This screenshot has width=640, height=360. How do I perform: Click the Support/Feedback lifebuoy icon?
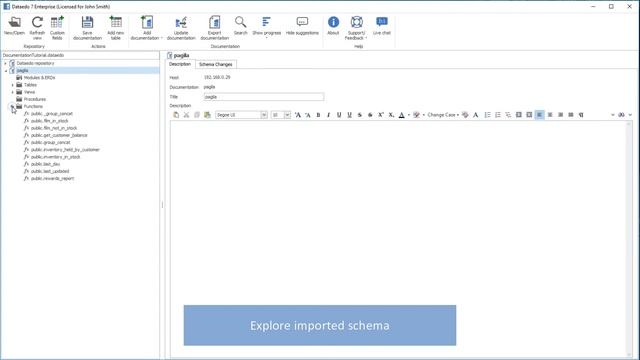click(356, 22)
